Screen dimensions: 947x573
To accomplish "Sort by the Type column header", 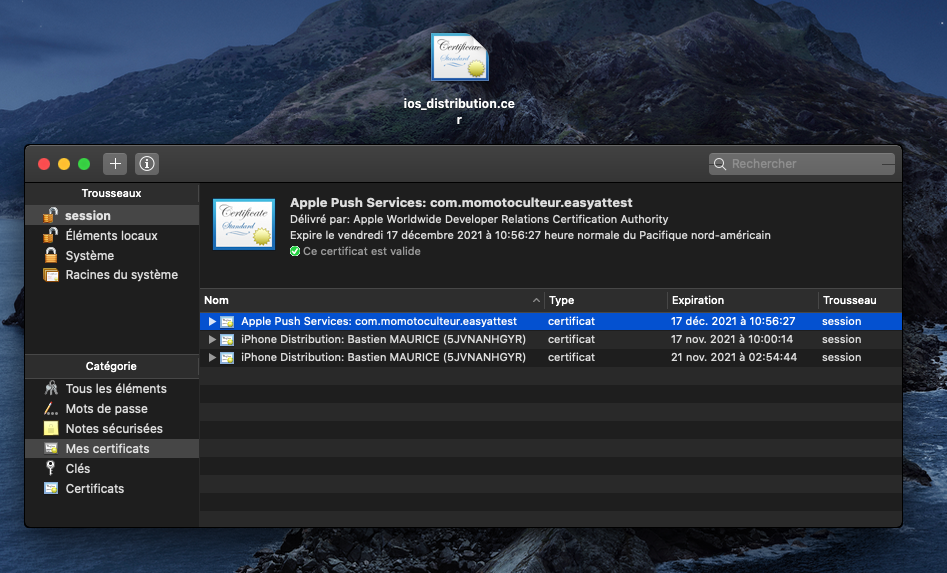I will [x=606, y=300].
